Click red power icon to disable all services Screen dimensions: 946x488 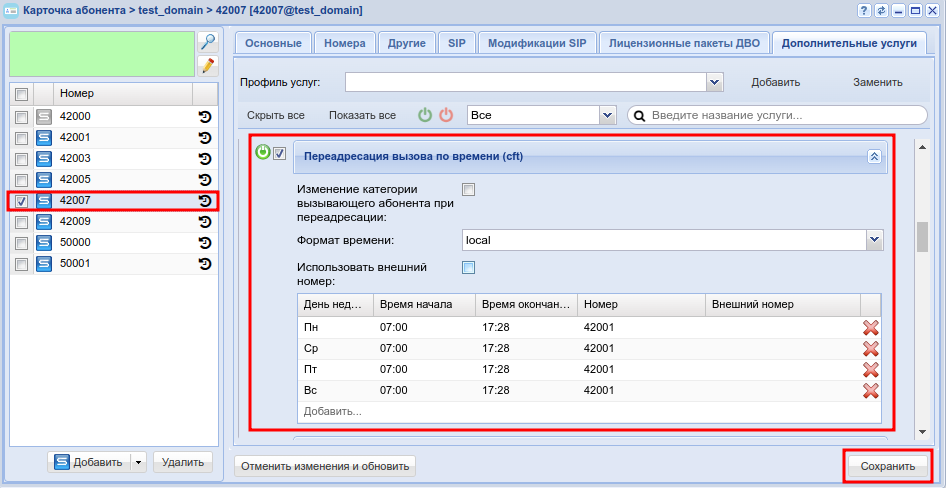click(x=446, y=115)
